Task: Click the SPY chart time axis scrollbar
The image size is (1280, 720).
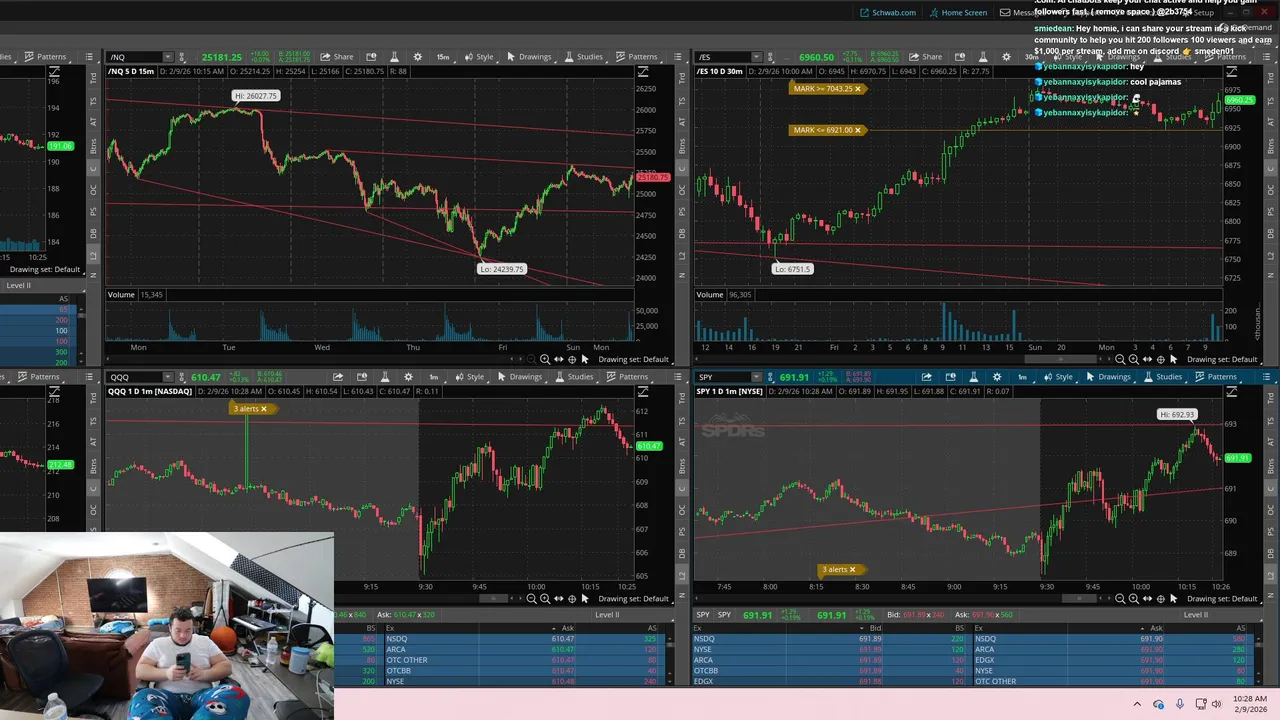Action: 1079,598
